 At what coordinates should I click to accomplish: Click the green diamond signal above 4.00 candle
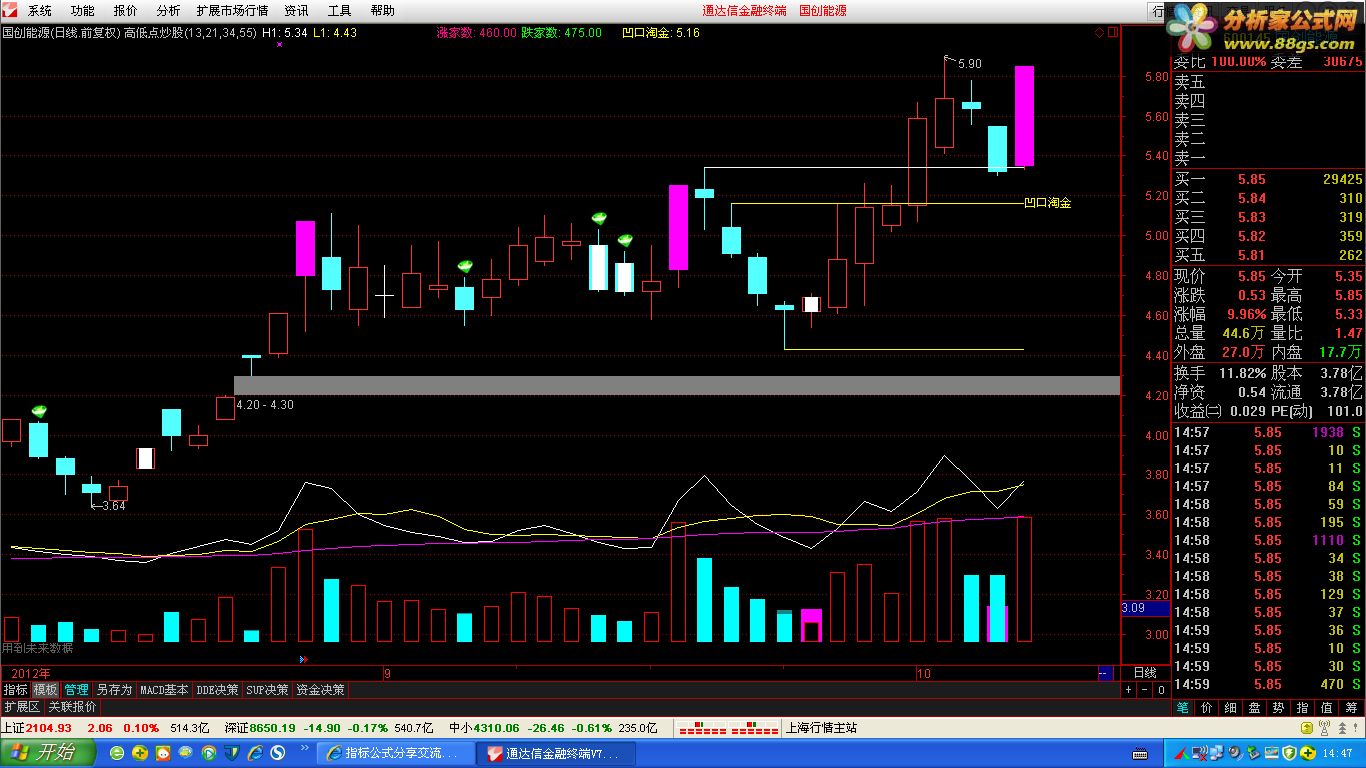coord(39,411)
